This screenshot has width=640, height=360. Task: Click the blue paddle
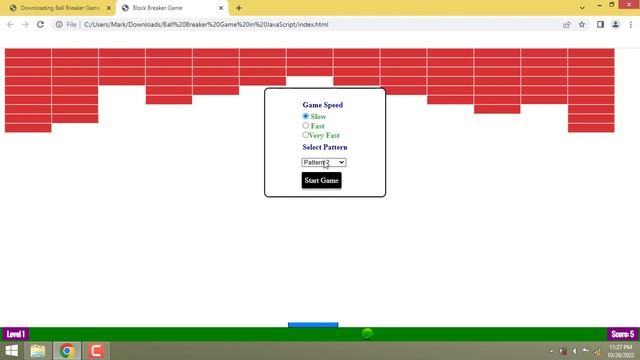313,325
